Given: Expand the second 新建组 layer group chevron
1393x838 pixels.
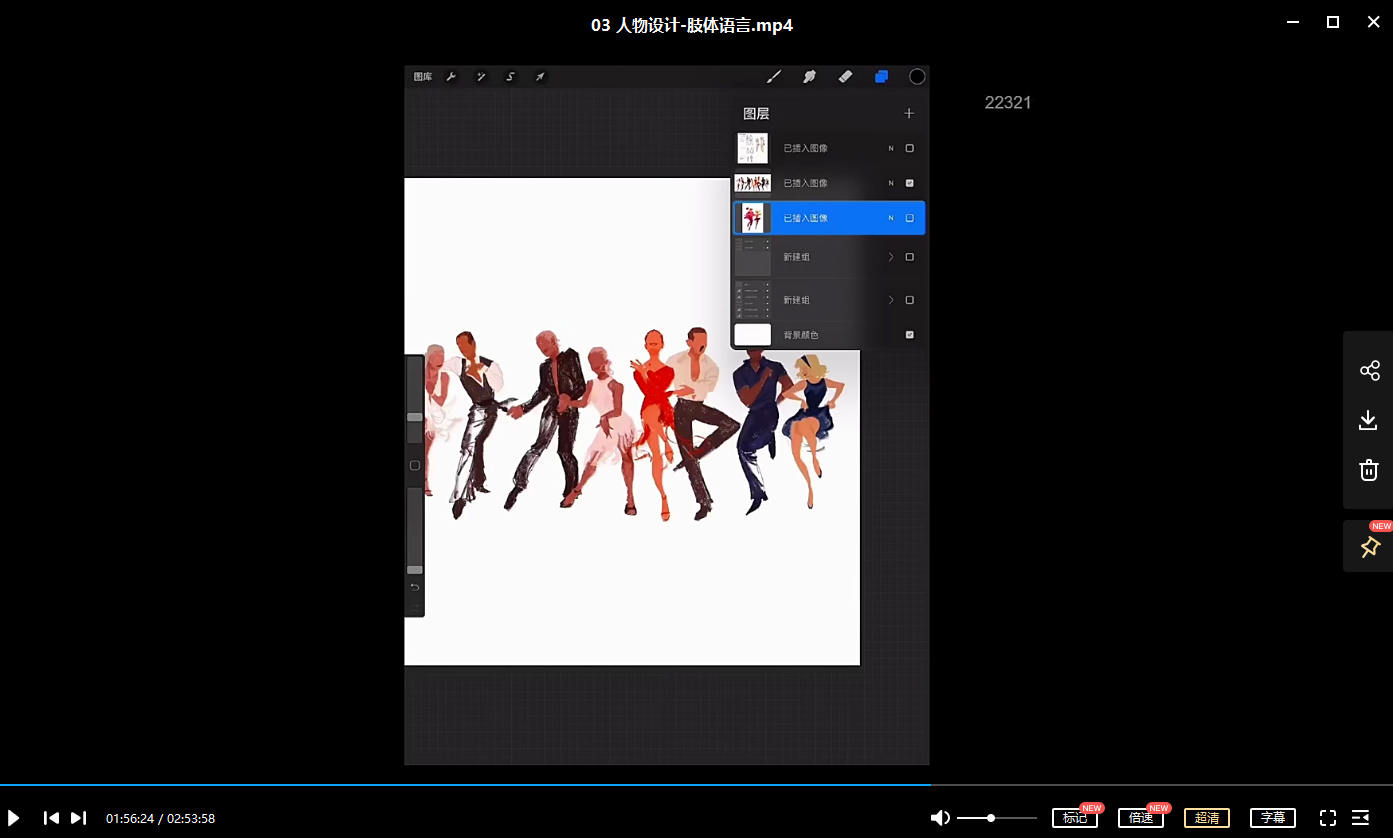Looking at the screenshot, I should [x=890, y=300].
